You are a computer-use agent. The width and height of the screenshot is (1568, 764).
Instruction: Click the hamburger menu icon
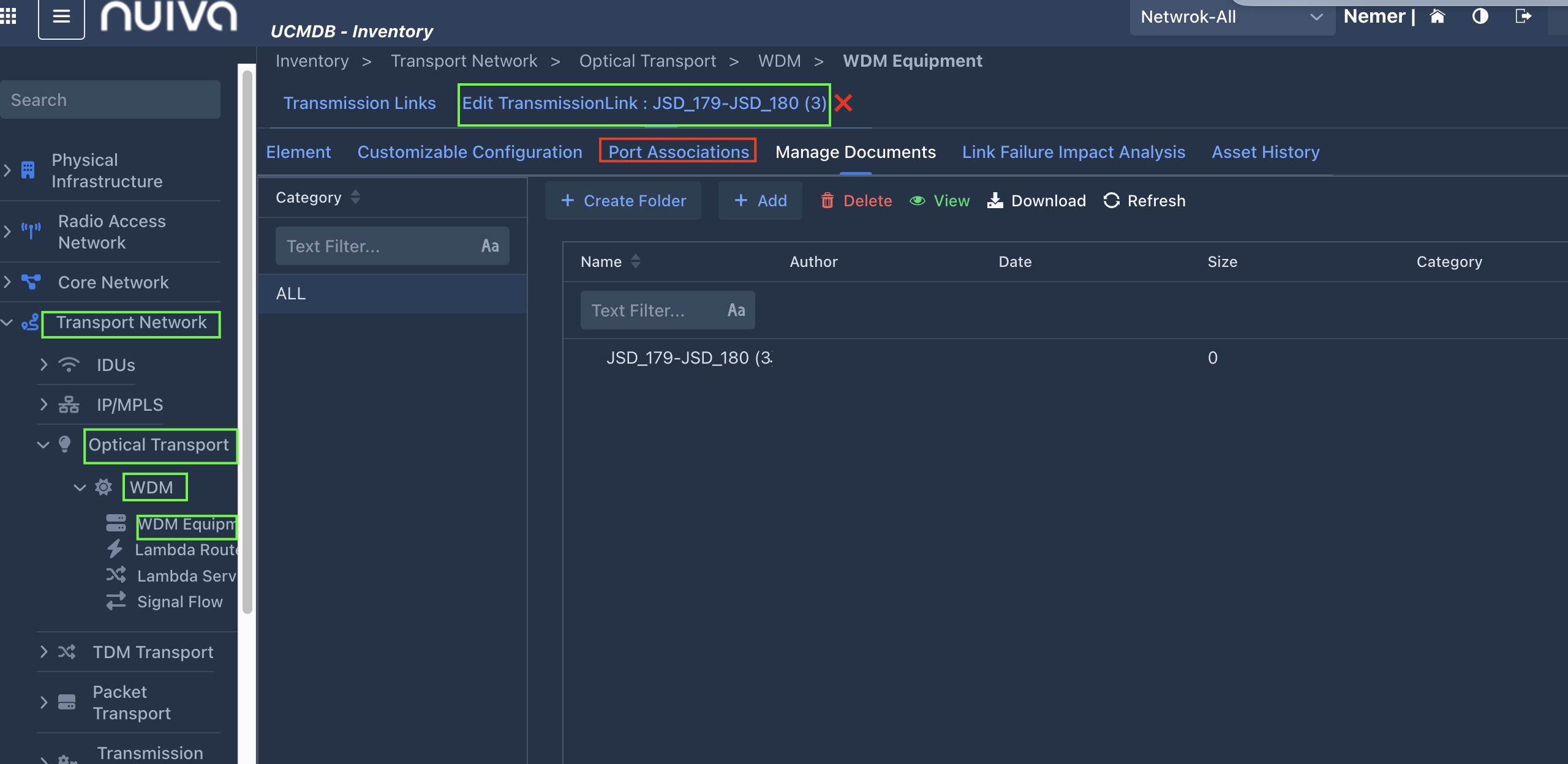(61, 17)
